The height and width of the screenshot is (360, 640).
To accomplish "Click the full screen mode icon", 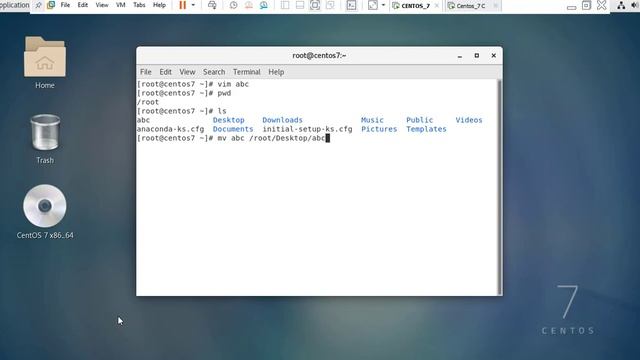I will [x=315, y=5].
